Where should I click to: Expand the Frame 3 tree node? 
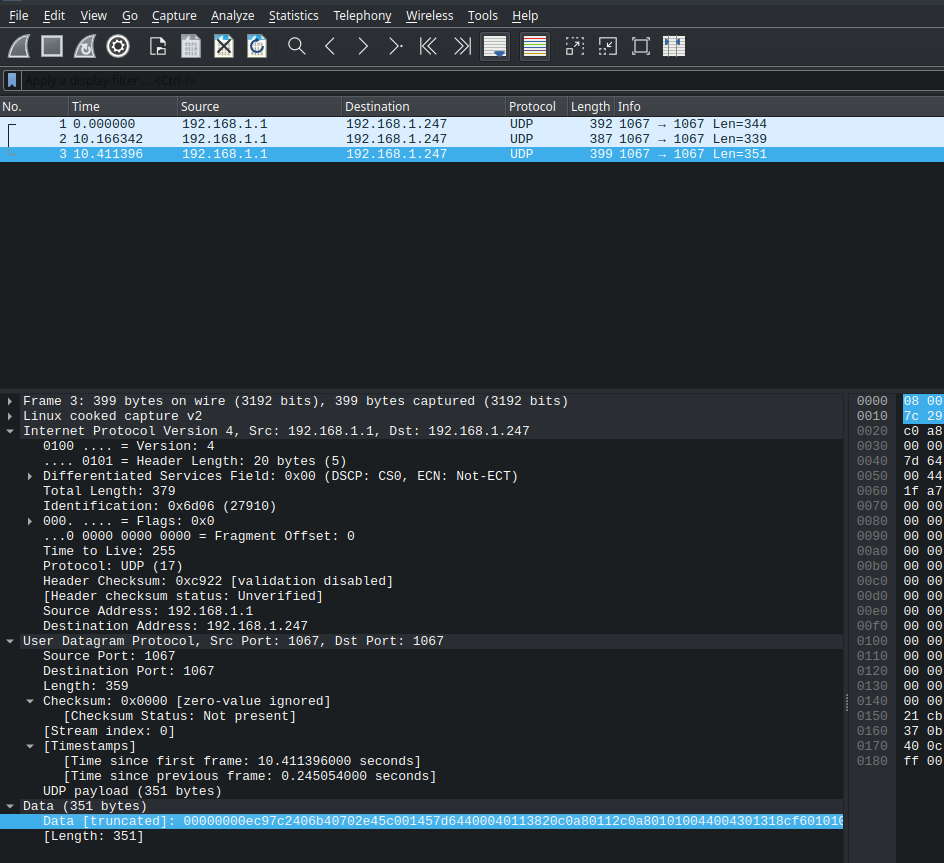[x=10, y=401]
